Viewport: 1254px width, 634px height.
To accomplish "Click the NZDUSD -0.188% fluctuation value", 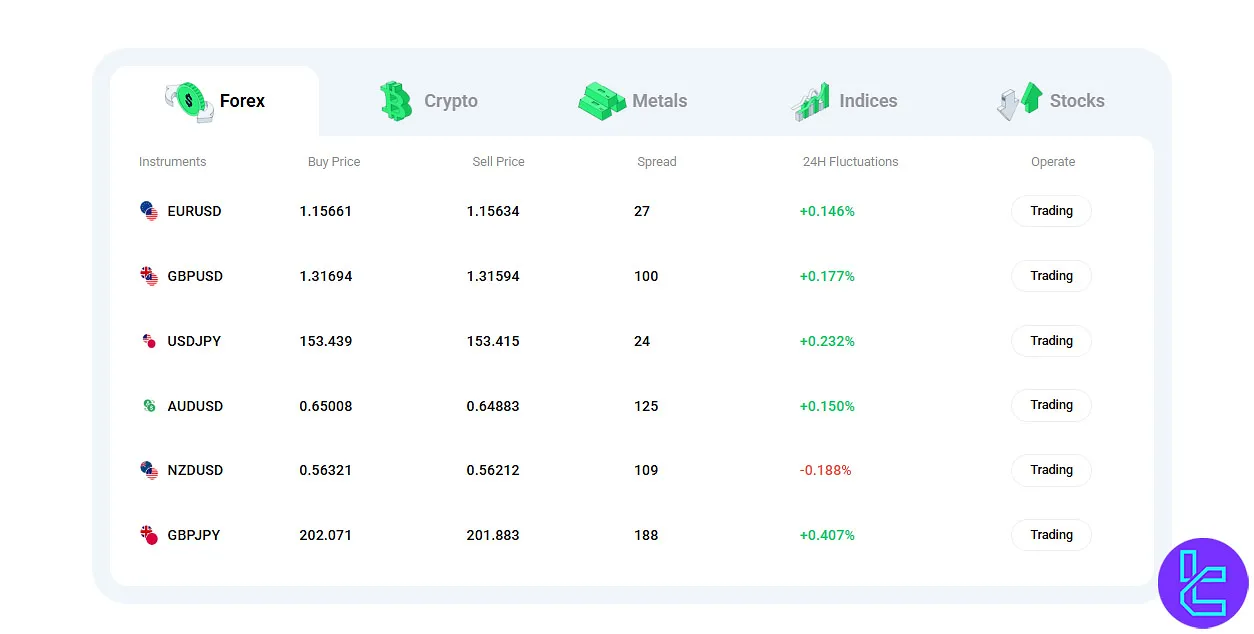I will (826, 470).
